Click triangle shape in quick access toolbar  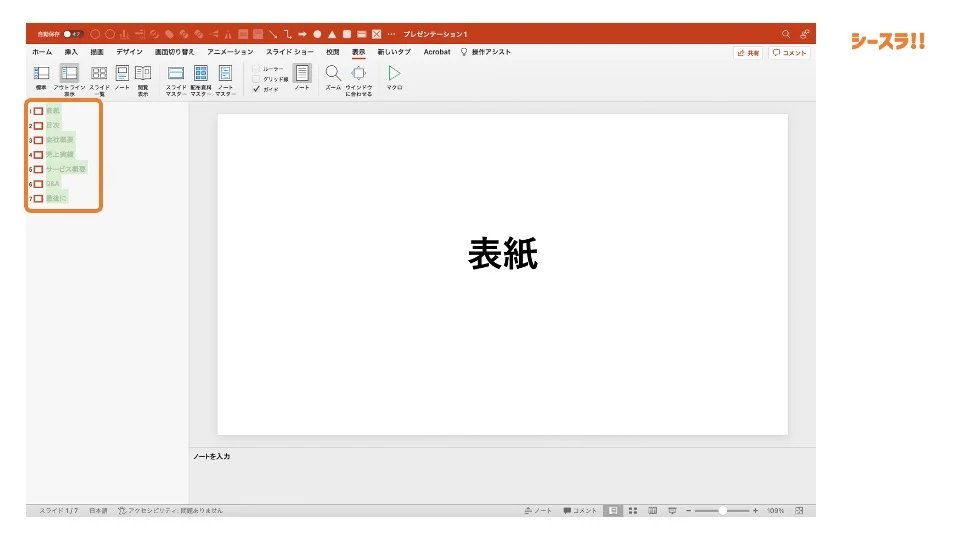(x=332, y=34)
